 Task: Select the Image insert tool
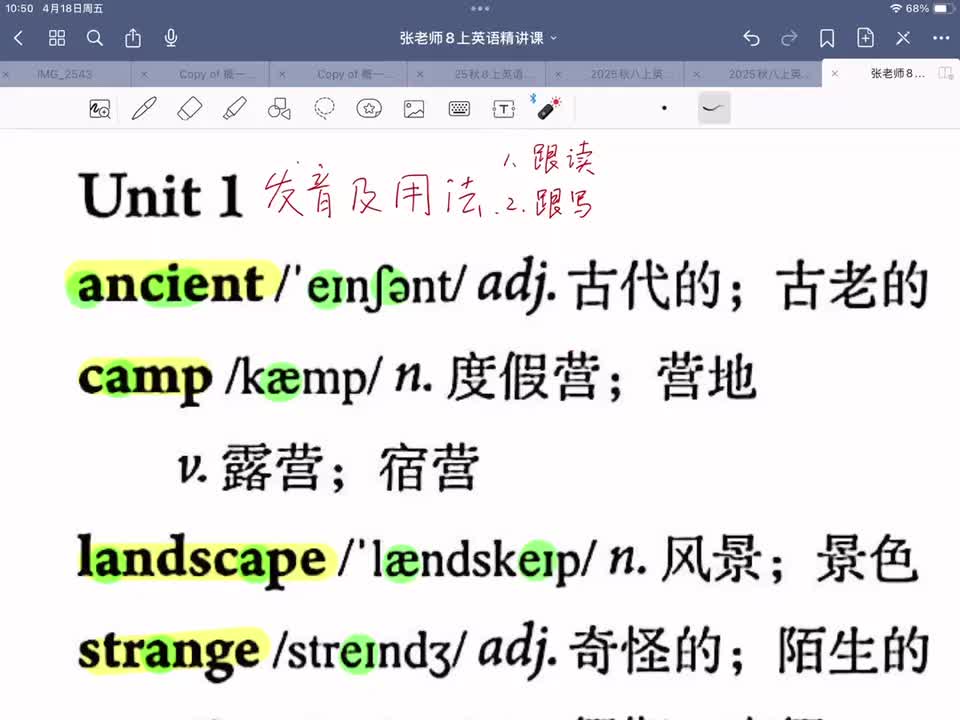[414, 109]
